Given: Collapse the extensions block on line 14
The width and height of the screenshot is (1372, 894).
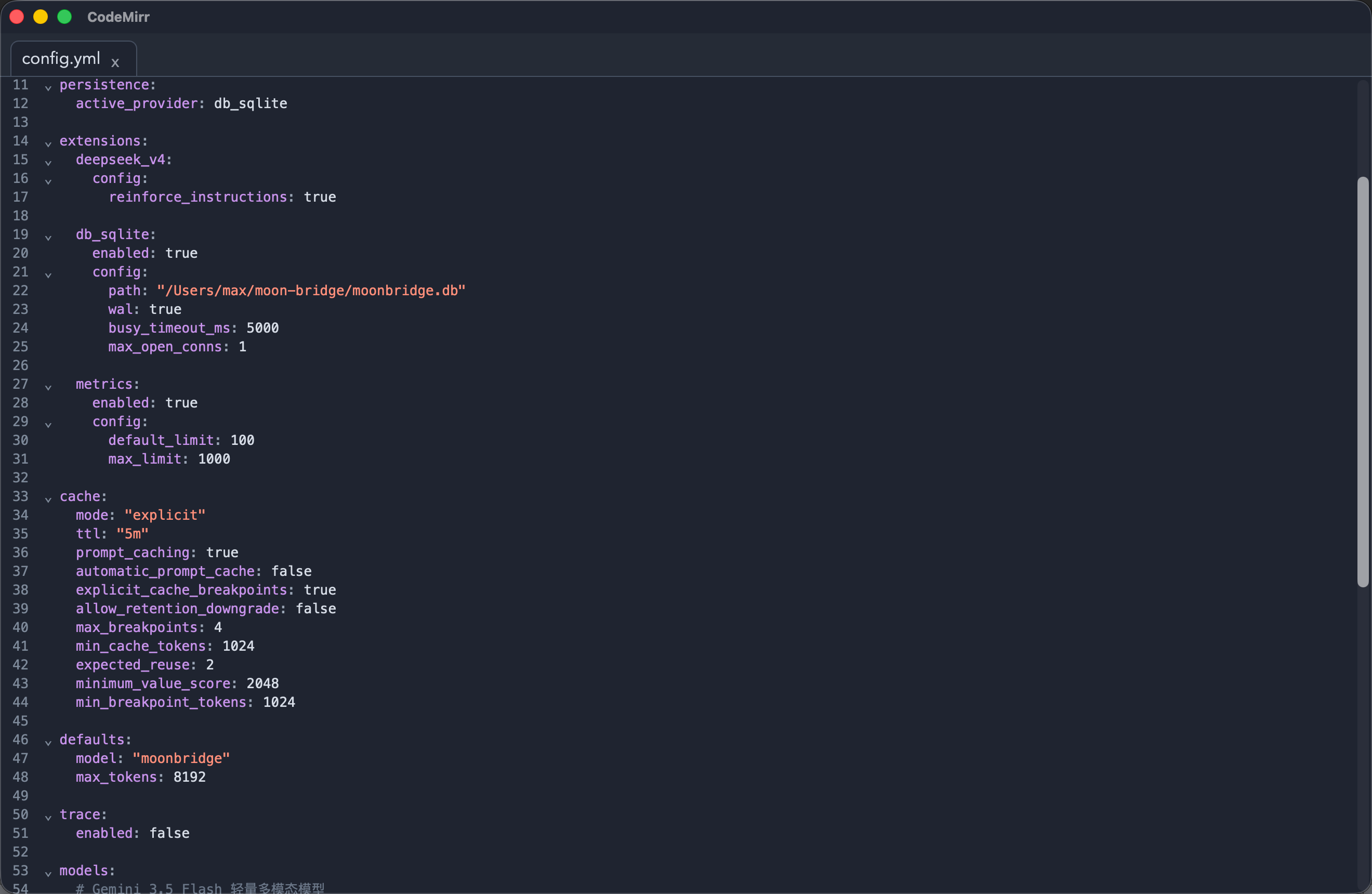Looking at the screenshot, I should click(48, 143).
